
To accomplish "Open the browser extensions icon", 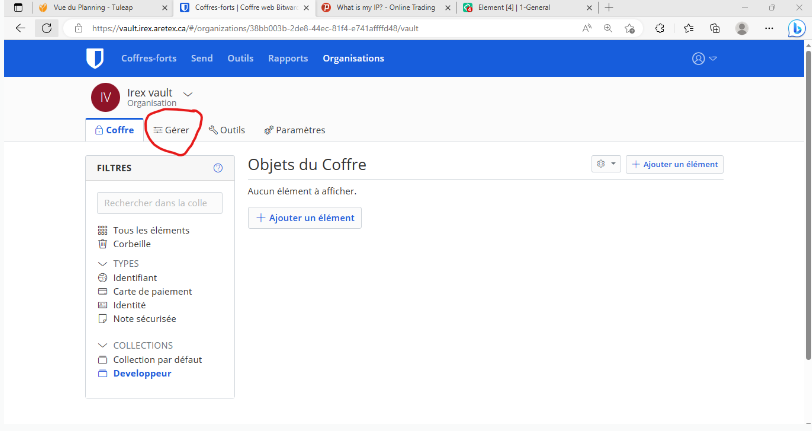I will [660, 28].
